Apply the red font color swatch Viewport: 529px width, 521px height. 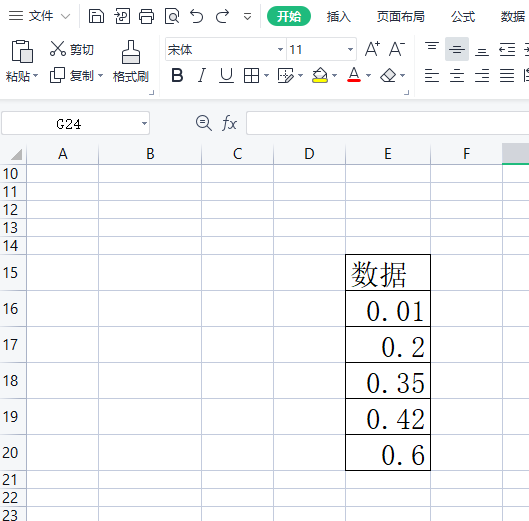[x=354, y=75]
